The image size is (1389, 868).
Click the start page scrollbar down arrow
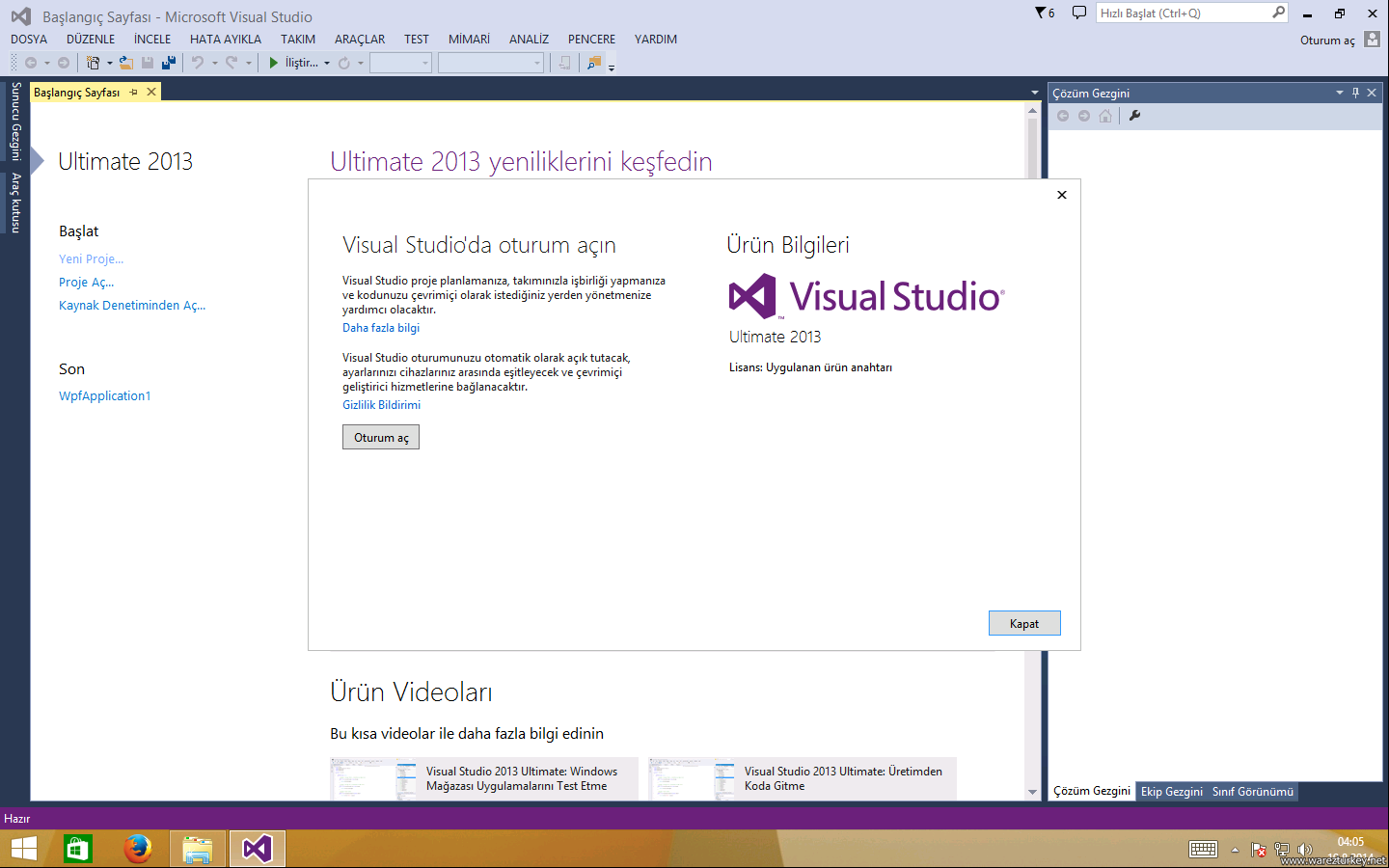pos(1033,792)
